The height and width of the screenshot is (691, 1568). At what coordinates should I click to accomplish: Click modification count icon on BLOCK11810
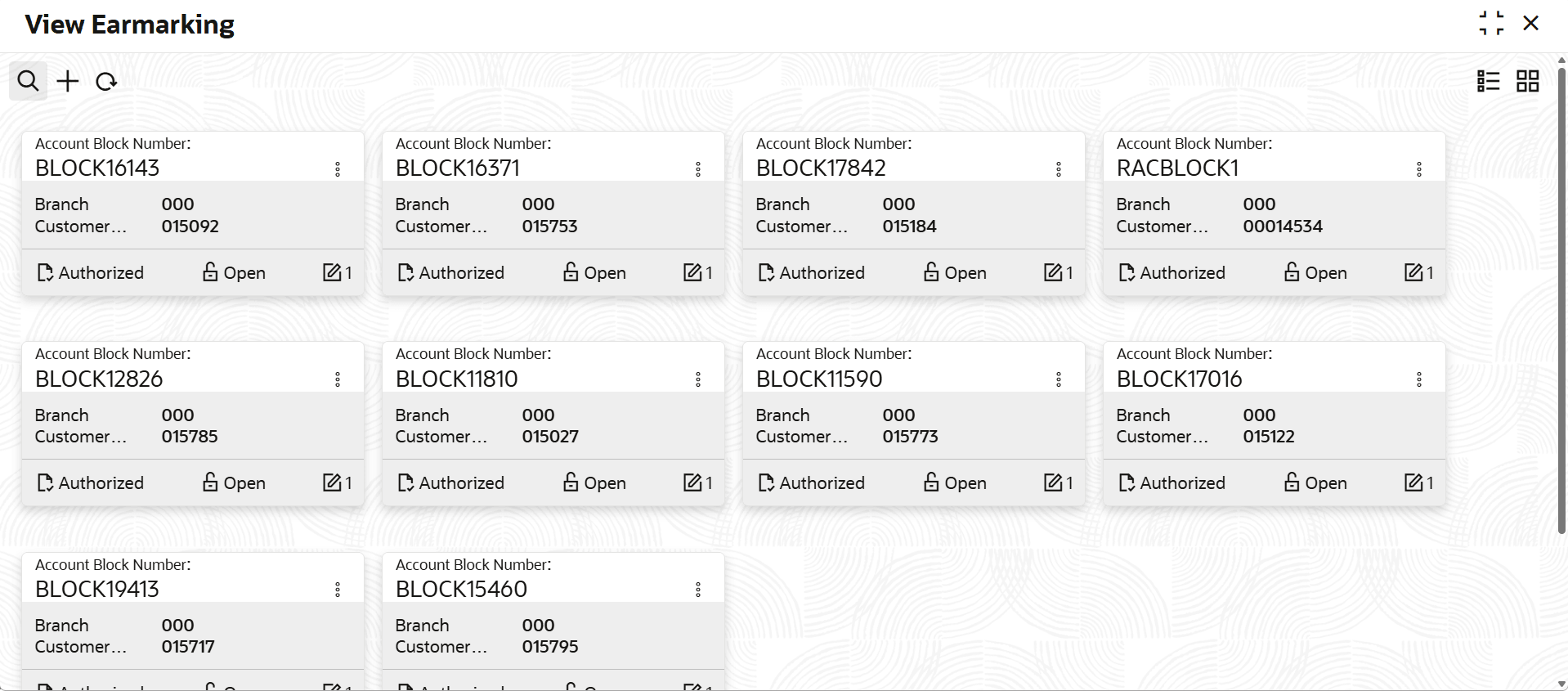(692, 482)
